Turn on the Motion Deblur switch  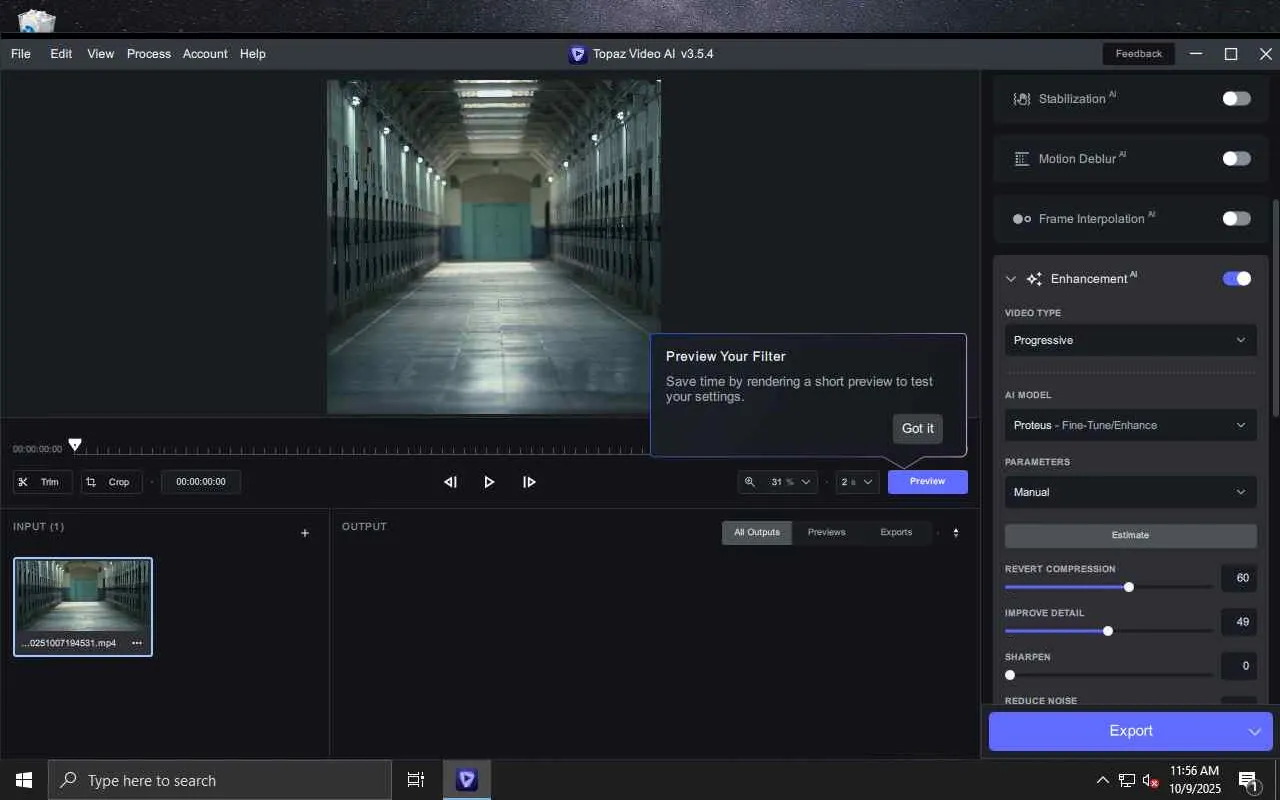pyautogui.click(x=1236, y=158)
